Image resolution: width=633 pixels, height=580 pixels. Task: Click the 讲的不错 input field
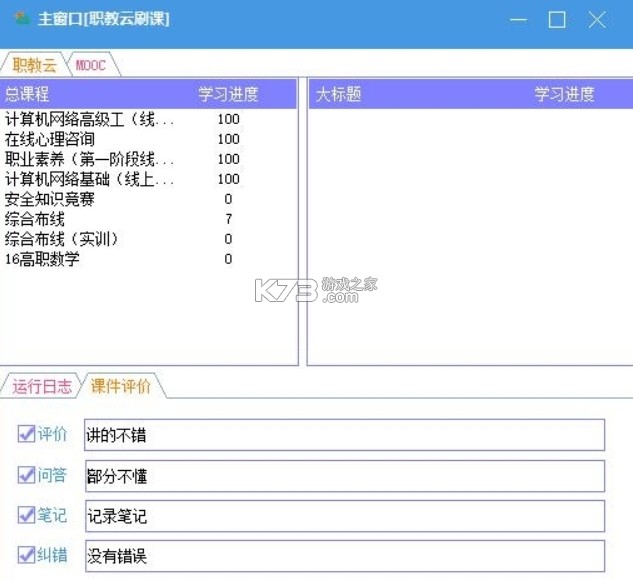(344, 435)
